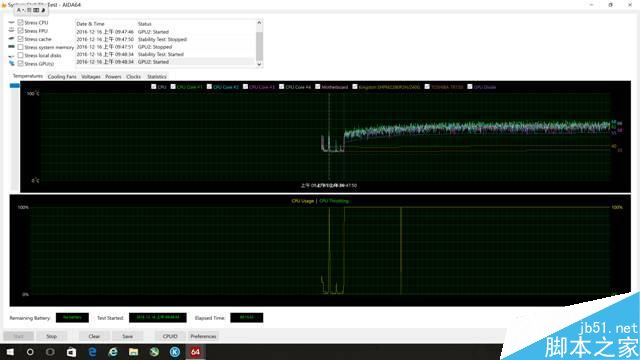Select log row 'GPU2: Stopped'

(165, 47)
